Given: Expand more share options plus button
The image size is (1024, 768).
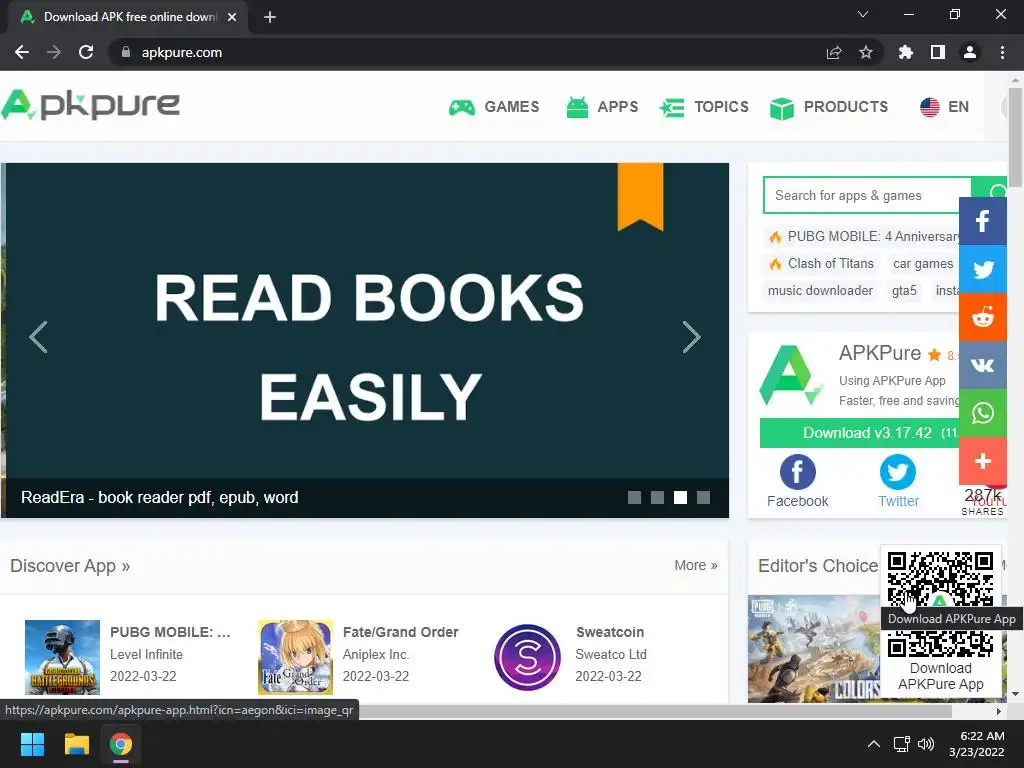Looking at the screenshot, I should pos(983,461).
